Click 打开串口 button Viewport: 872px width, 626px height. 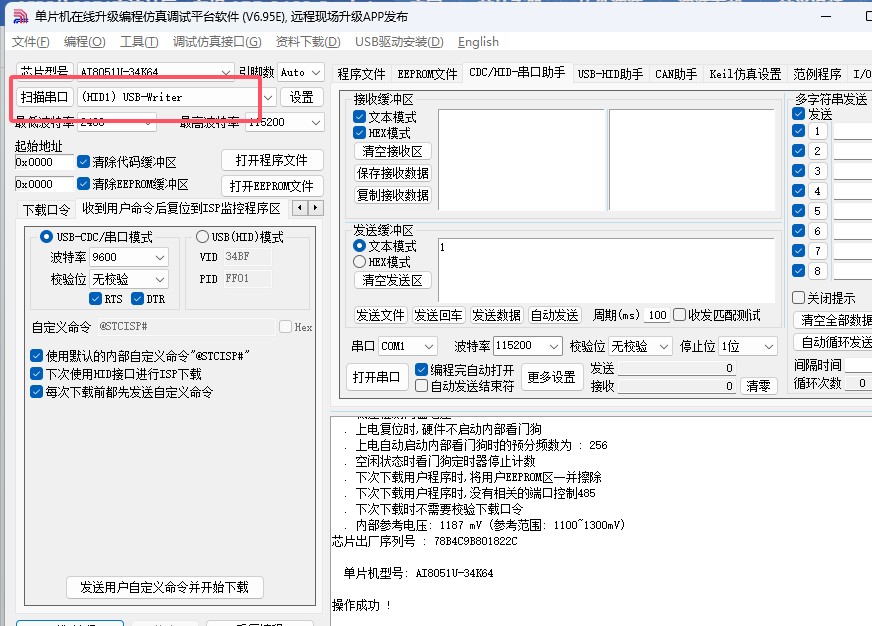(376, 377)
